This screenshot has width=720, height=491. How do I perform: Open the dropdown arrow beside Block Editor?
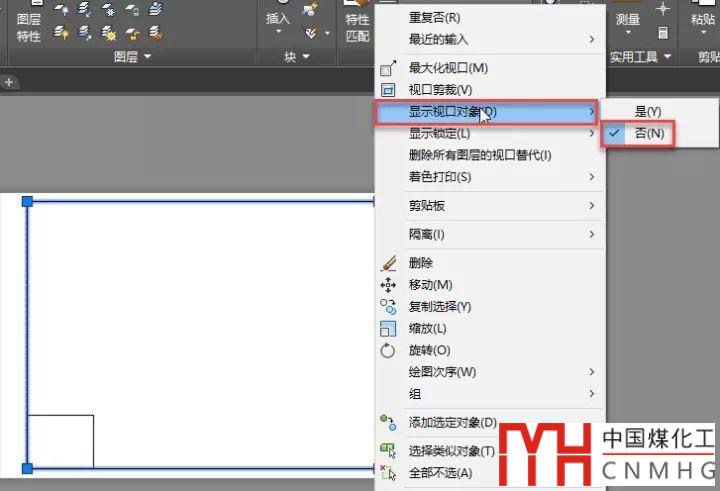pyautogui.click(x=327, y=33)
